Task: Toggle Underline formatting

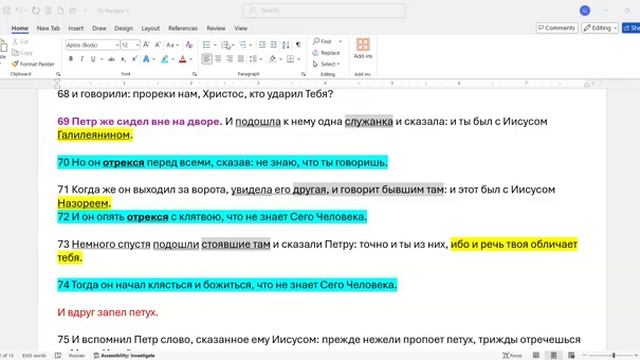Action: (x=93, y=59)
